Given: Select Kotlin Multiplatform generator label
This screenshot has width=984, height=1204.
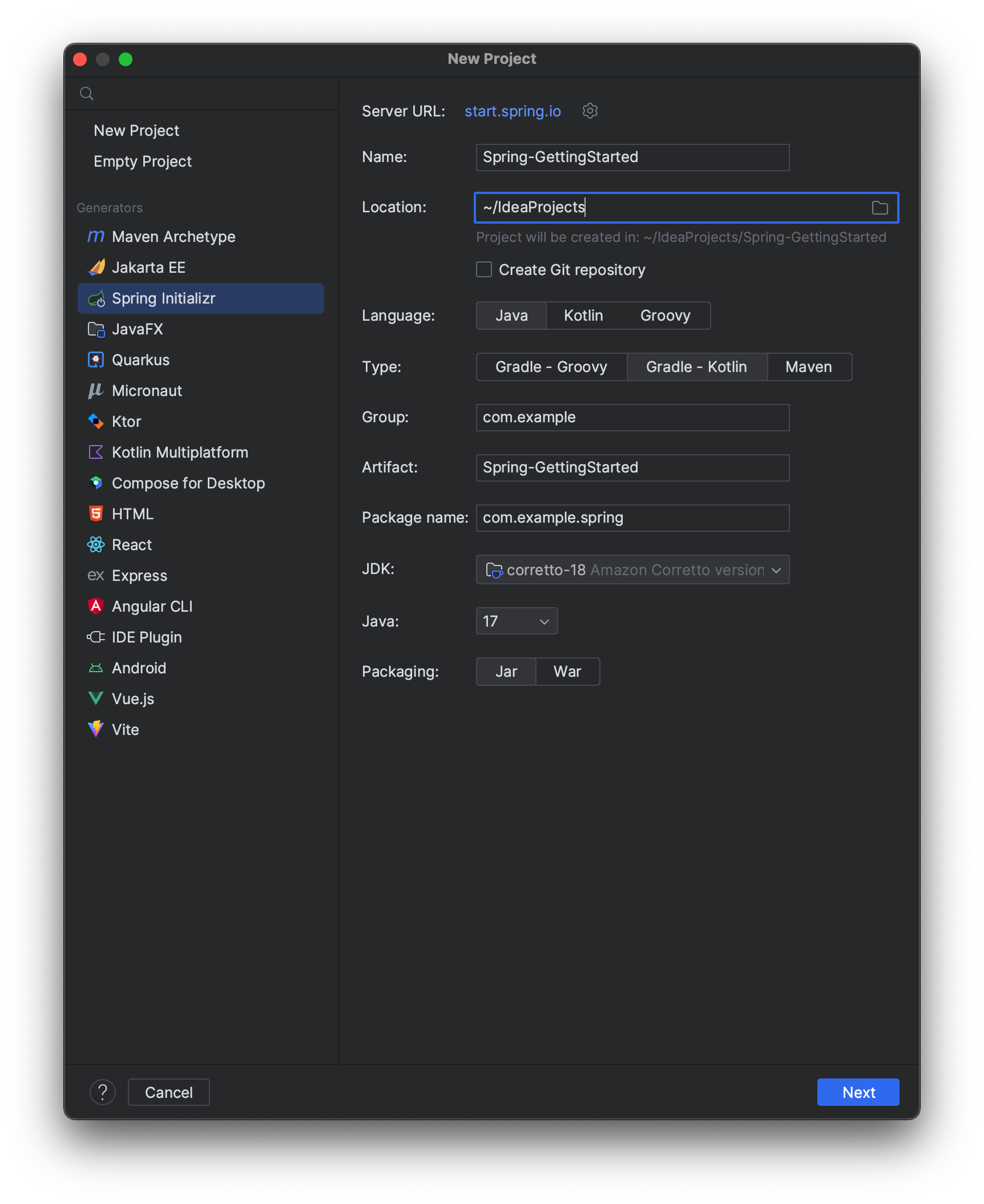Looking at the screenshot, I should [180, 452].
